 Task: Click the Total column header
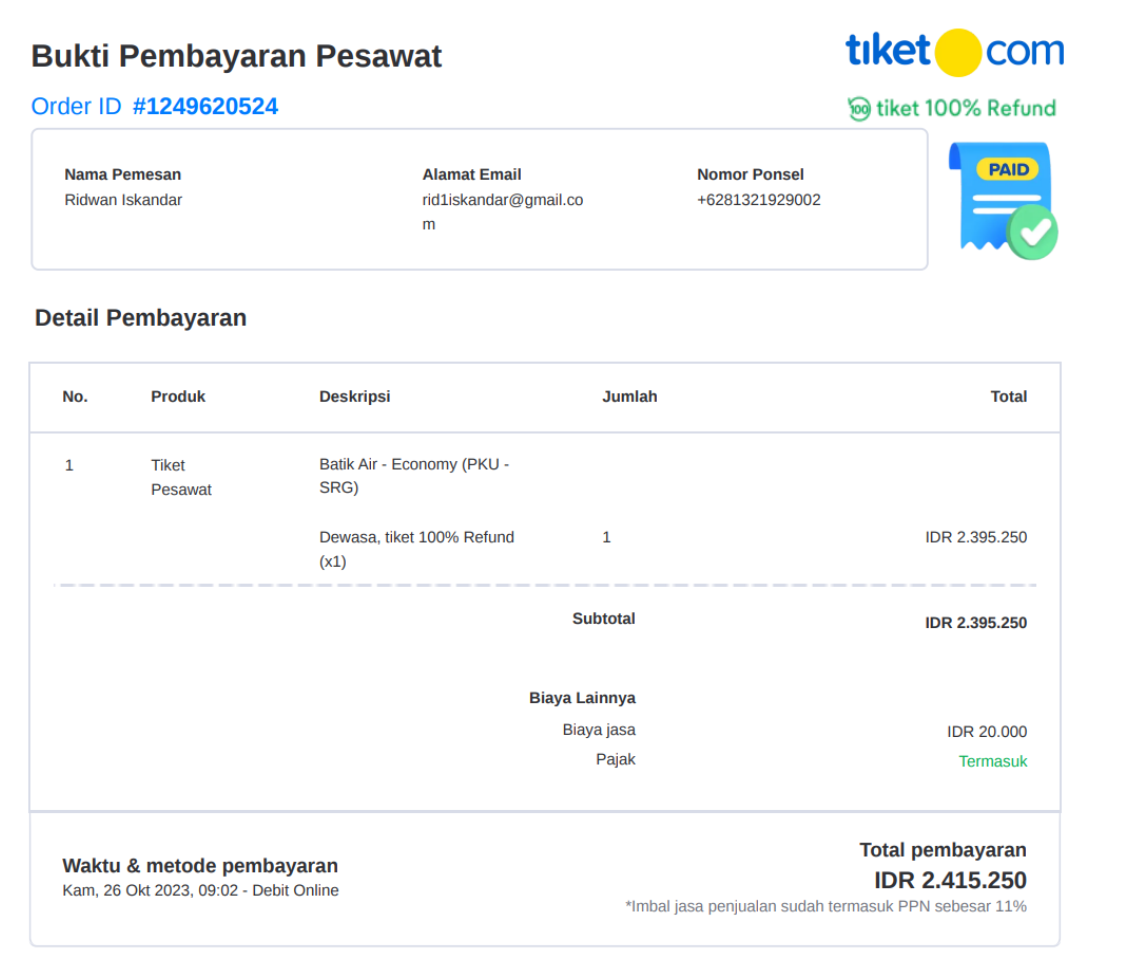point(1008,397)
